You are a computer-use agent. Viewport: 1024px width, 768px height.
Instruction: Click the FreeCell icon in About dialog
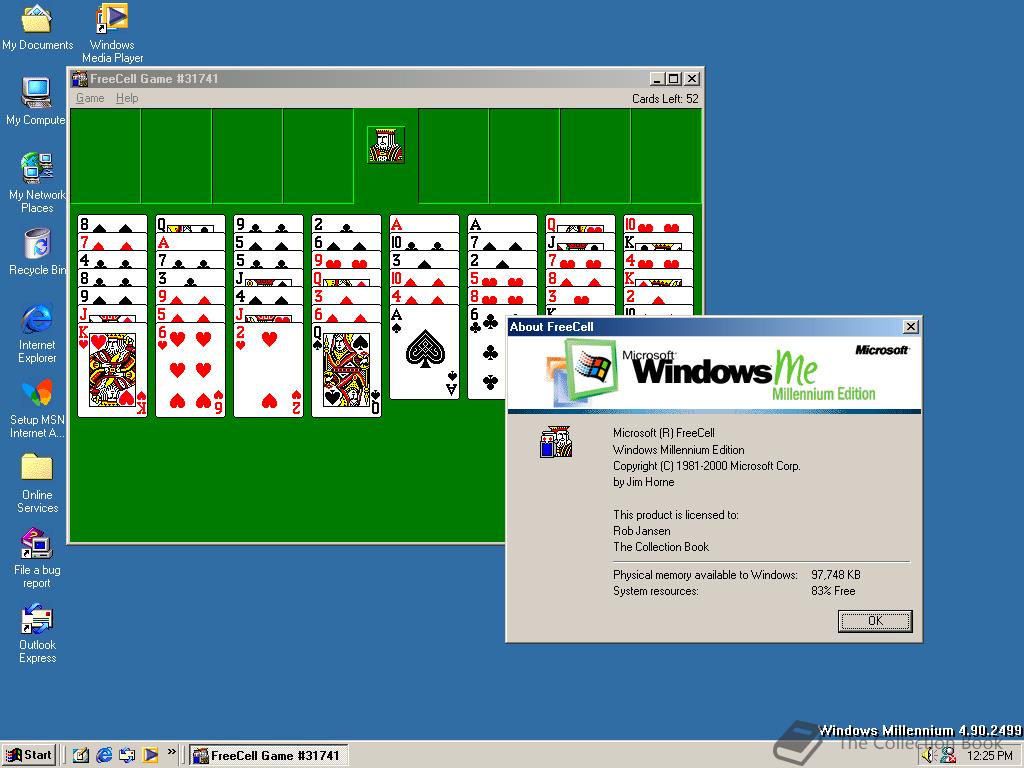coord(556,442)
